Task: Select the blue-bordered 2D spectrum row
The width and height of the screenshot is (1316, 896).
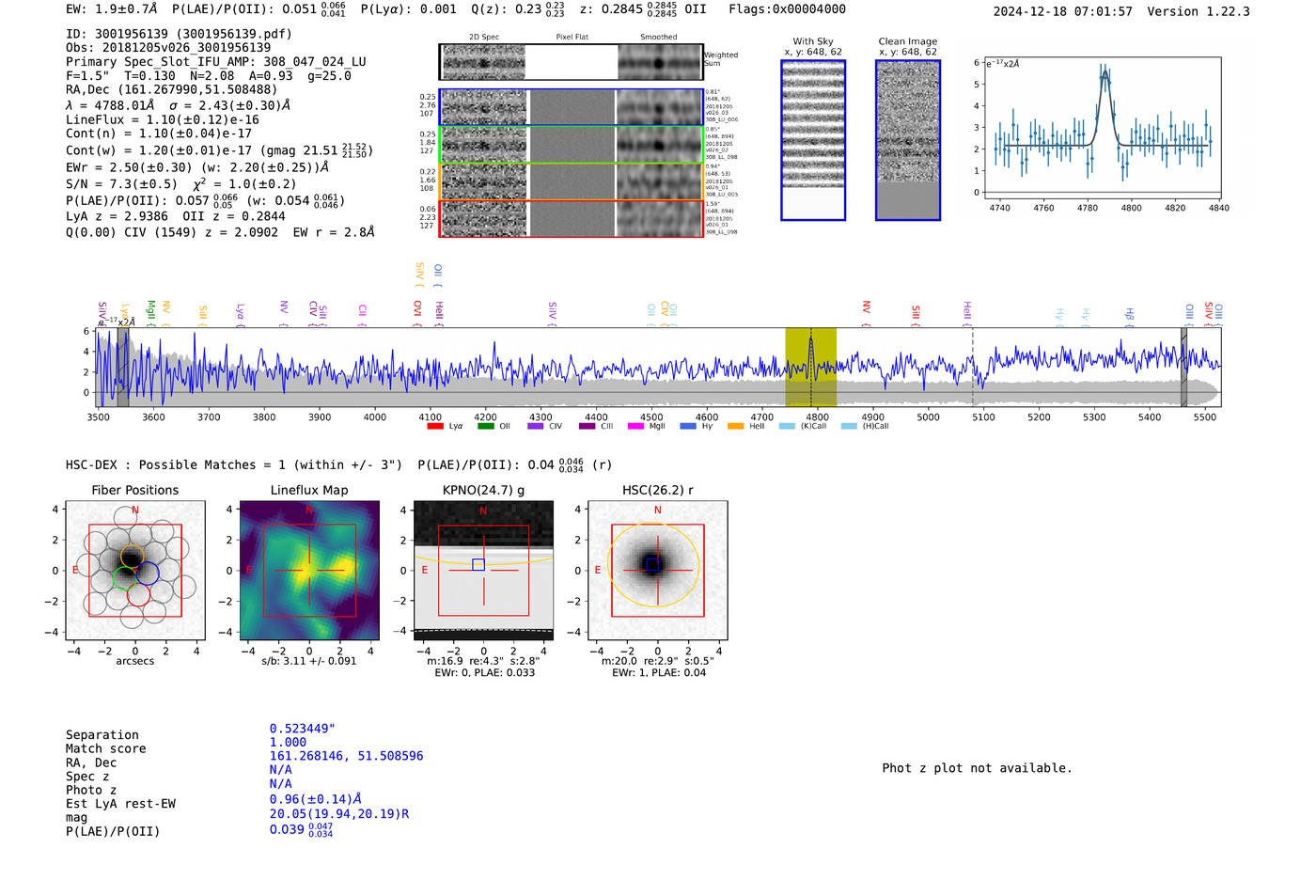Action: click(x=571, y=107)
